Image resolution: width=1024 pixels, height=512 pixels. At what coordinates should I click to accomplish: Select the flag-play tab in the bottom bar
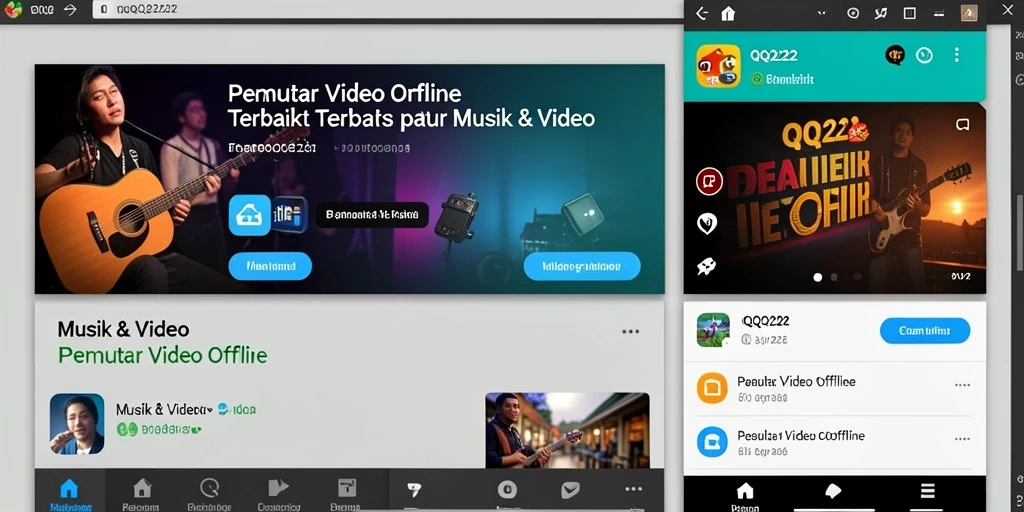[x=279, y=494]
